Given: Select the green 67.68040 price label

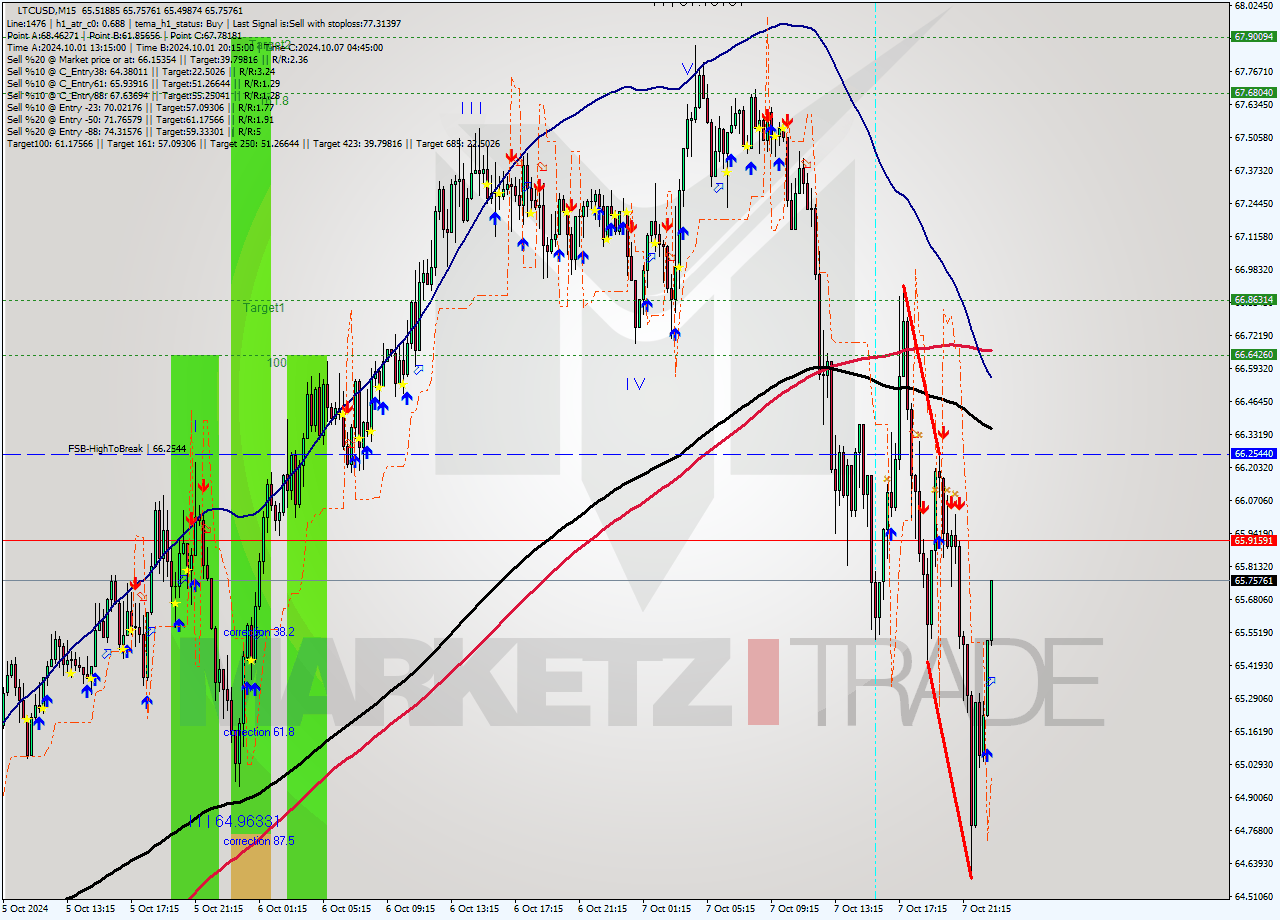Looking at the screenshot, I should (x=1254, y=93).
